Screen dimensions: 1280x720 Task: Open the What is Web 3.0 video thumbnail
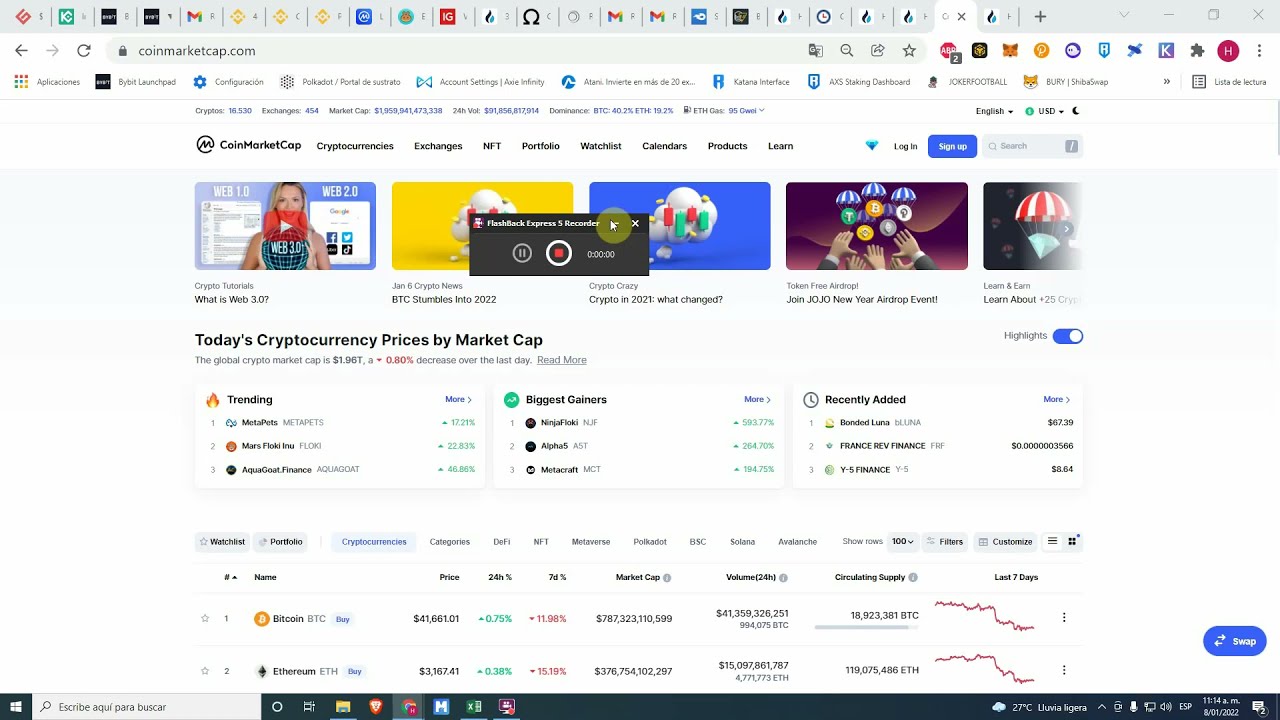click(x=285, y=226)
